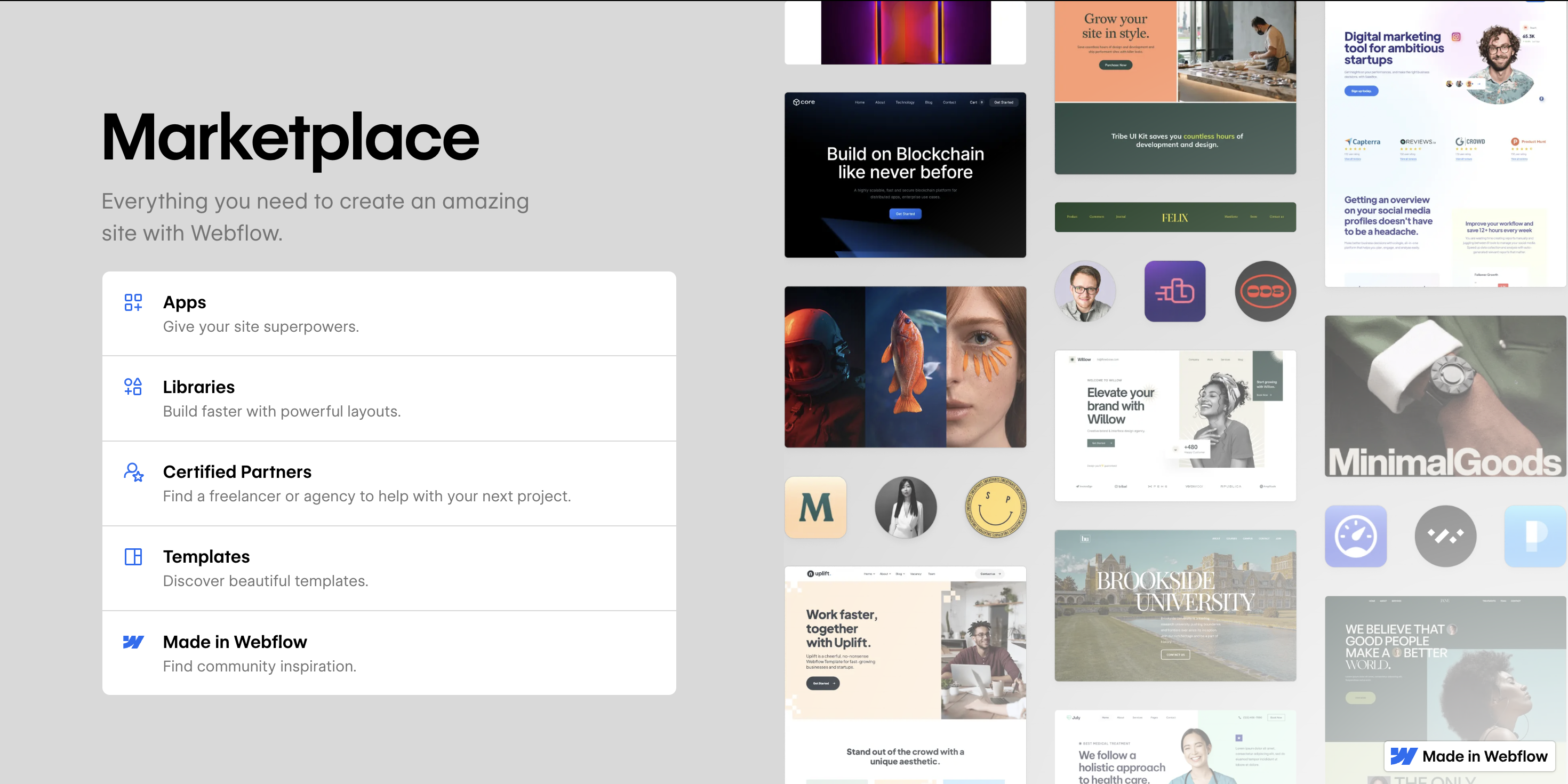Open the Work faster together with Uplift thumbnail
This screenshot has height=784, width=1568.
(x=905, y=675)
